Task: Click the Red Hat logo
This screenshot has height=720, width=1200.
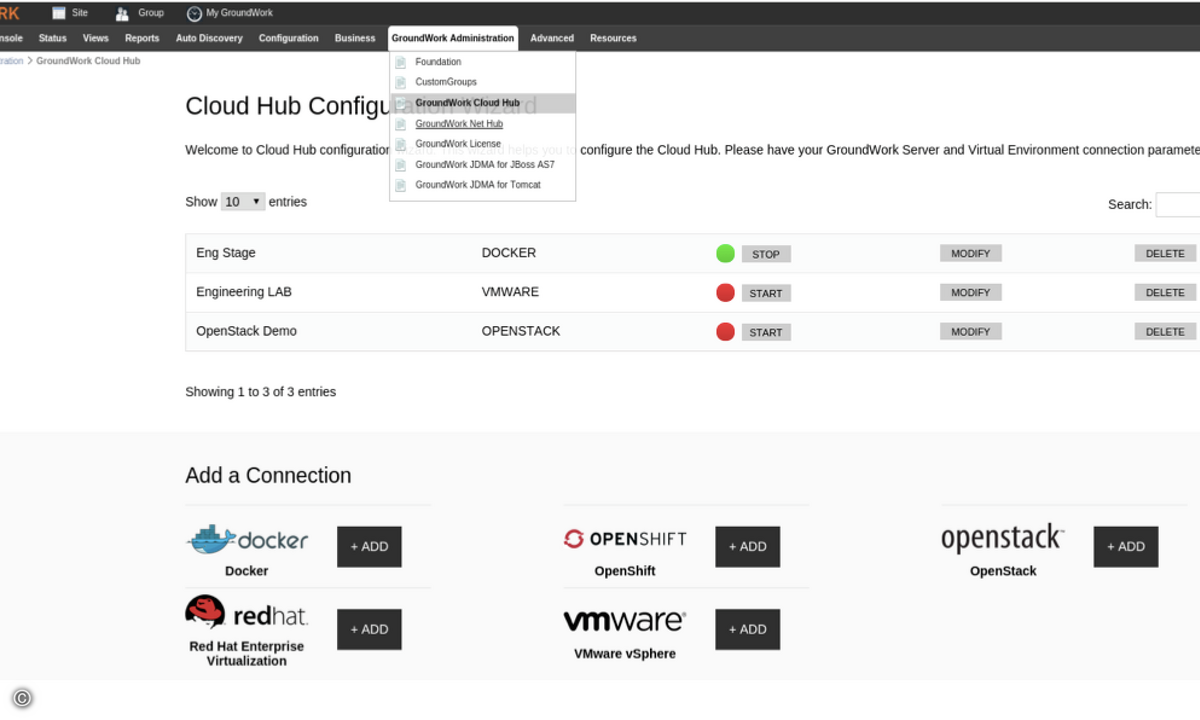Action: coord(247,612)
